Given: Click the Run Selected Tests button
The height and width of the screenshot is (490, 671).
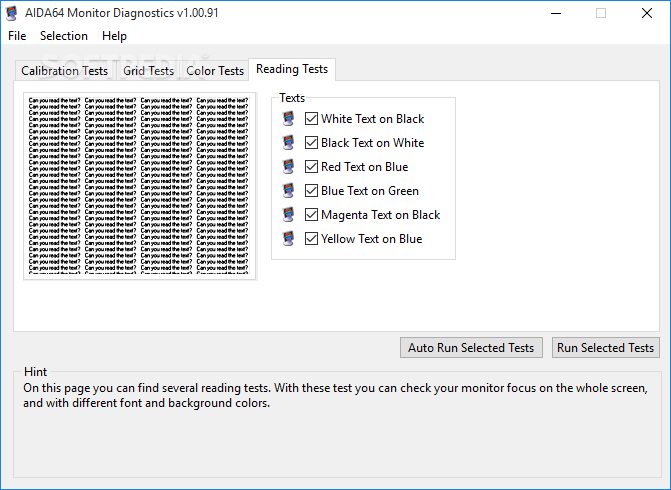Looking at the screenshot, I should 606,347.
